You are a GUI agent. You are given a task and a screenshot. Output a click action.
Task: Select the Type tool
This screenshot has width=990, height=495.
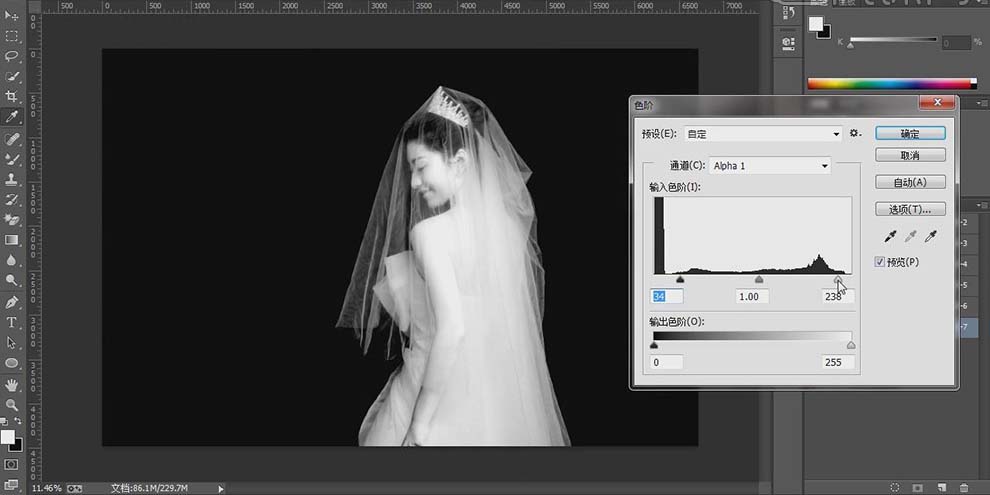[12, 322]
